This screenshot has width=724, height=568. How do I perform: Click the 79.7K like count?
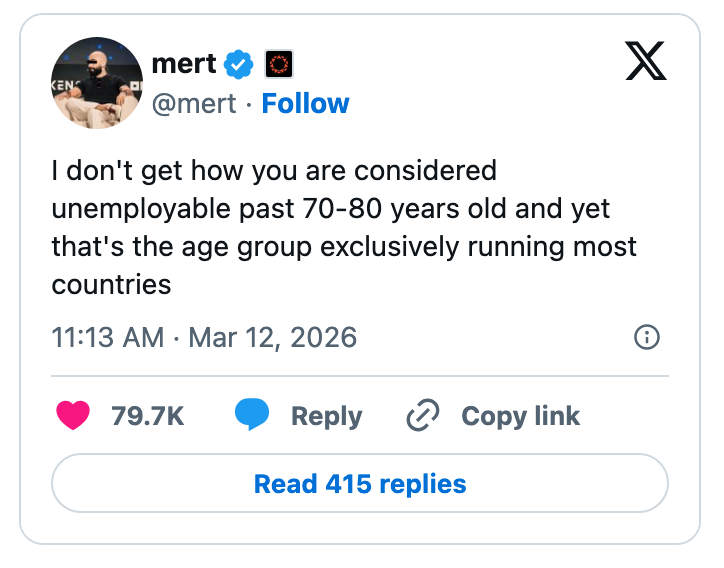coord(148,416)
